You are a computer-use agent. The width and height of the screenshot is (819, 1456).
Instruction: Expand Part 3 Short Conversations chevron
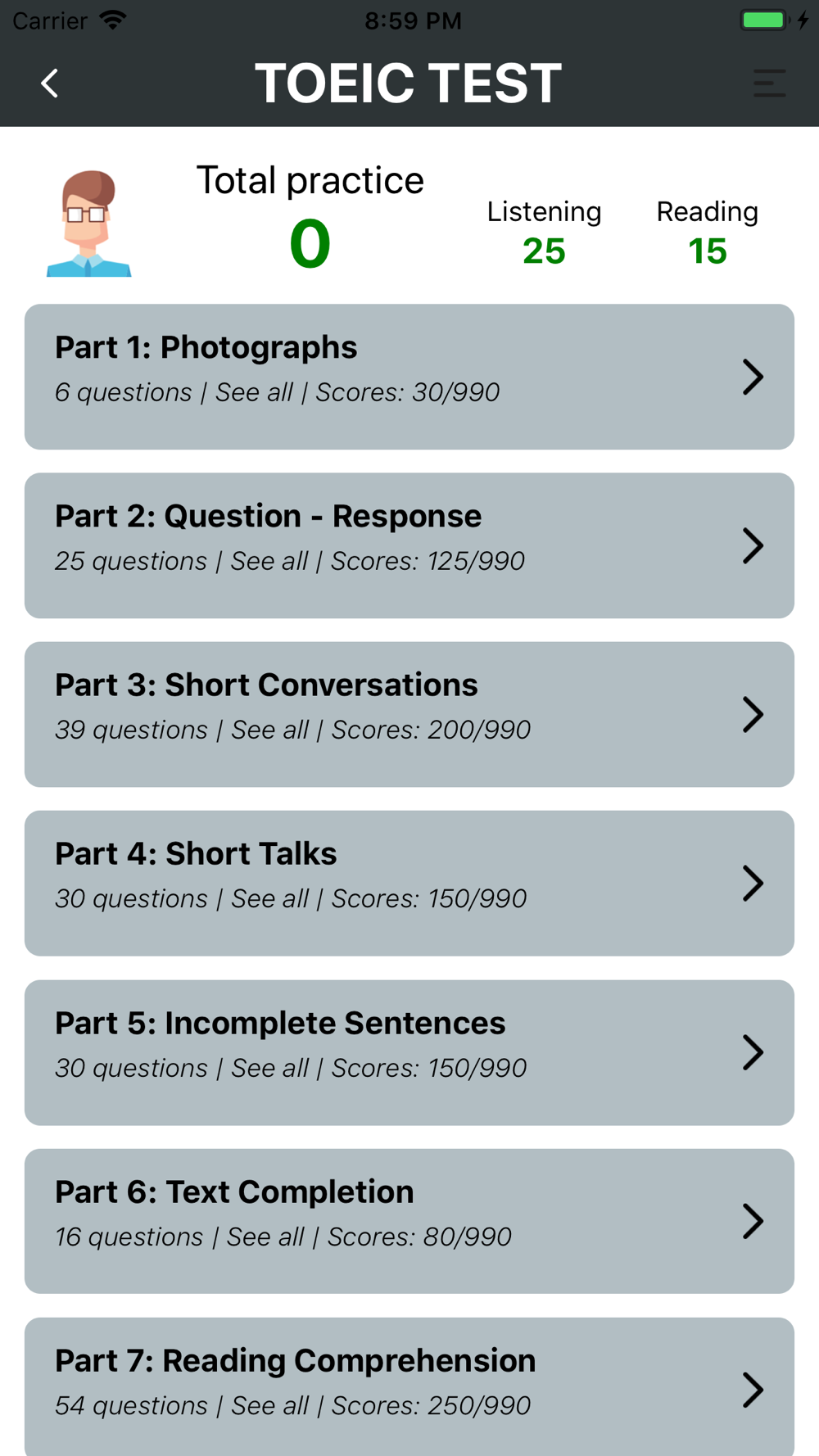753,714
